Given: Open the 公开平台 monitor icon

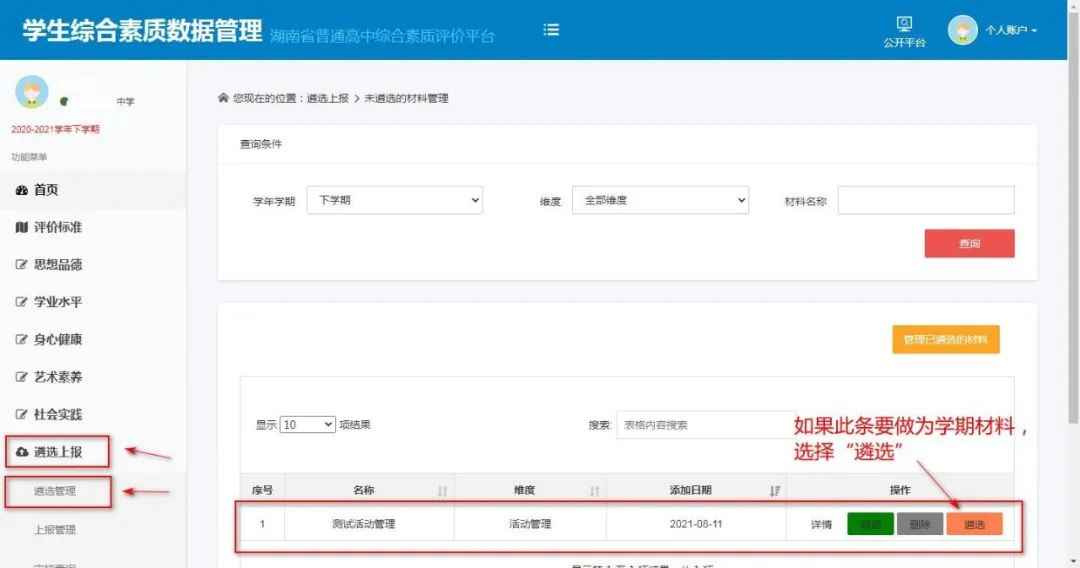Looking at the screenshot, I should (x=904, y=25).
